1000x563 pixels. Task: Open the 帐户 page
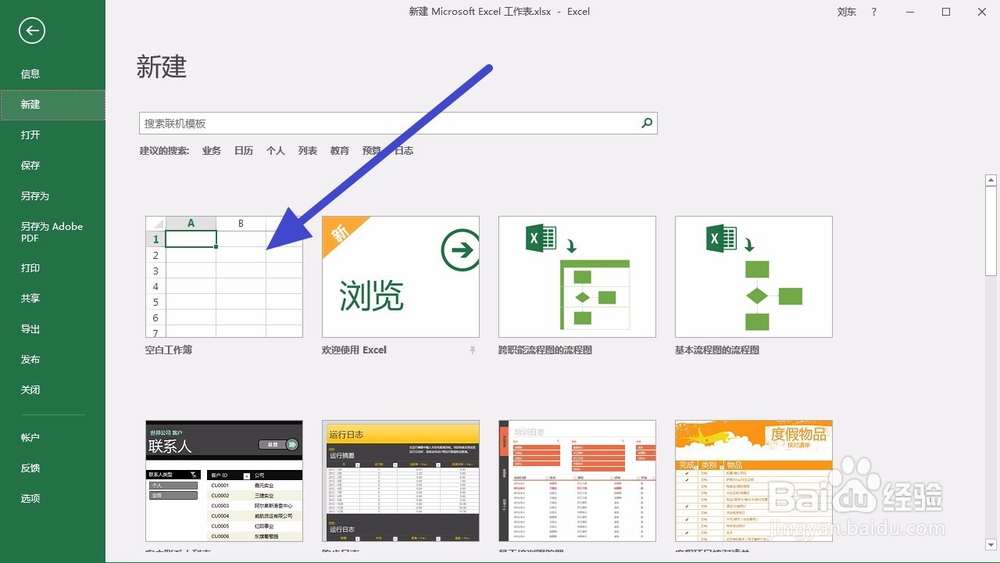30,437
